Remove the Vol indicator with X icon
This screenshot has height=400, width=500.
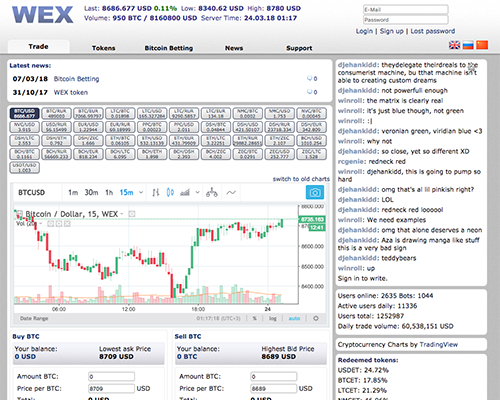point(67,224)
